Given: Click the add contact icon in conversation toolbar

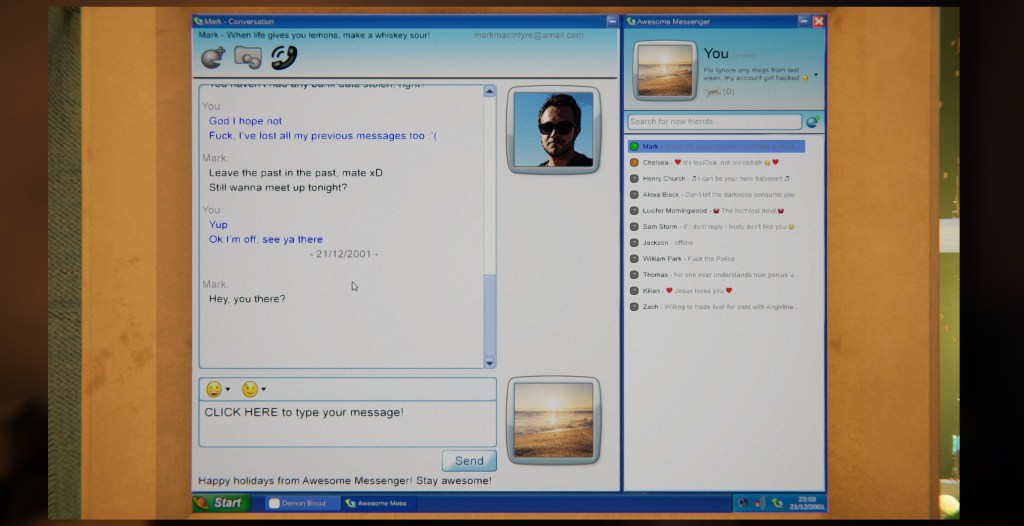Looking at the screenshot, I should point(213,58).
